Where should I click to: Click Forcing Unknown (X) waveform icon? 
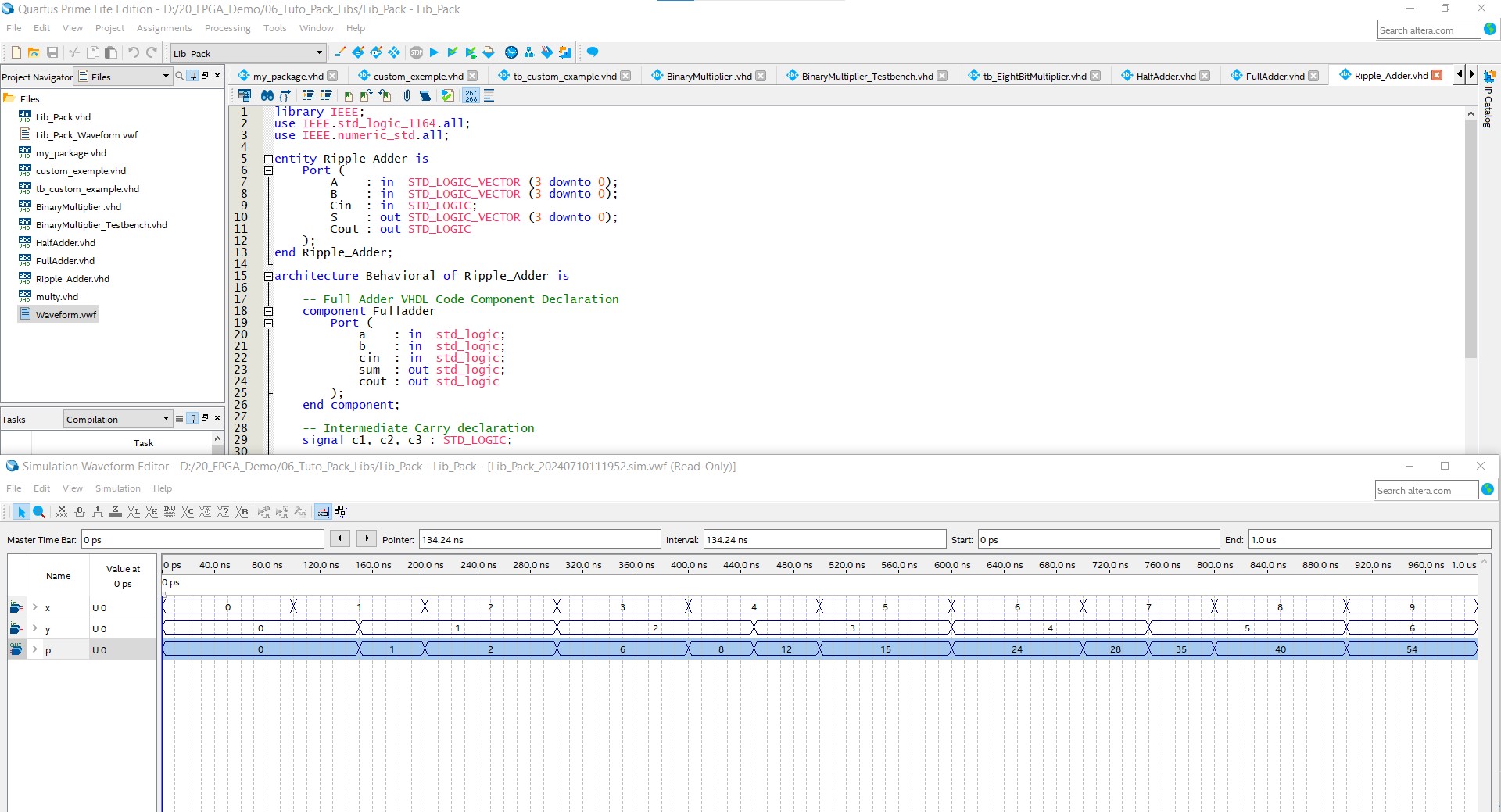62,512
